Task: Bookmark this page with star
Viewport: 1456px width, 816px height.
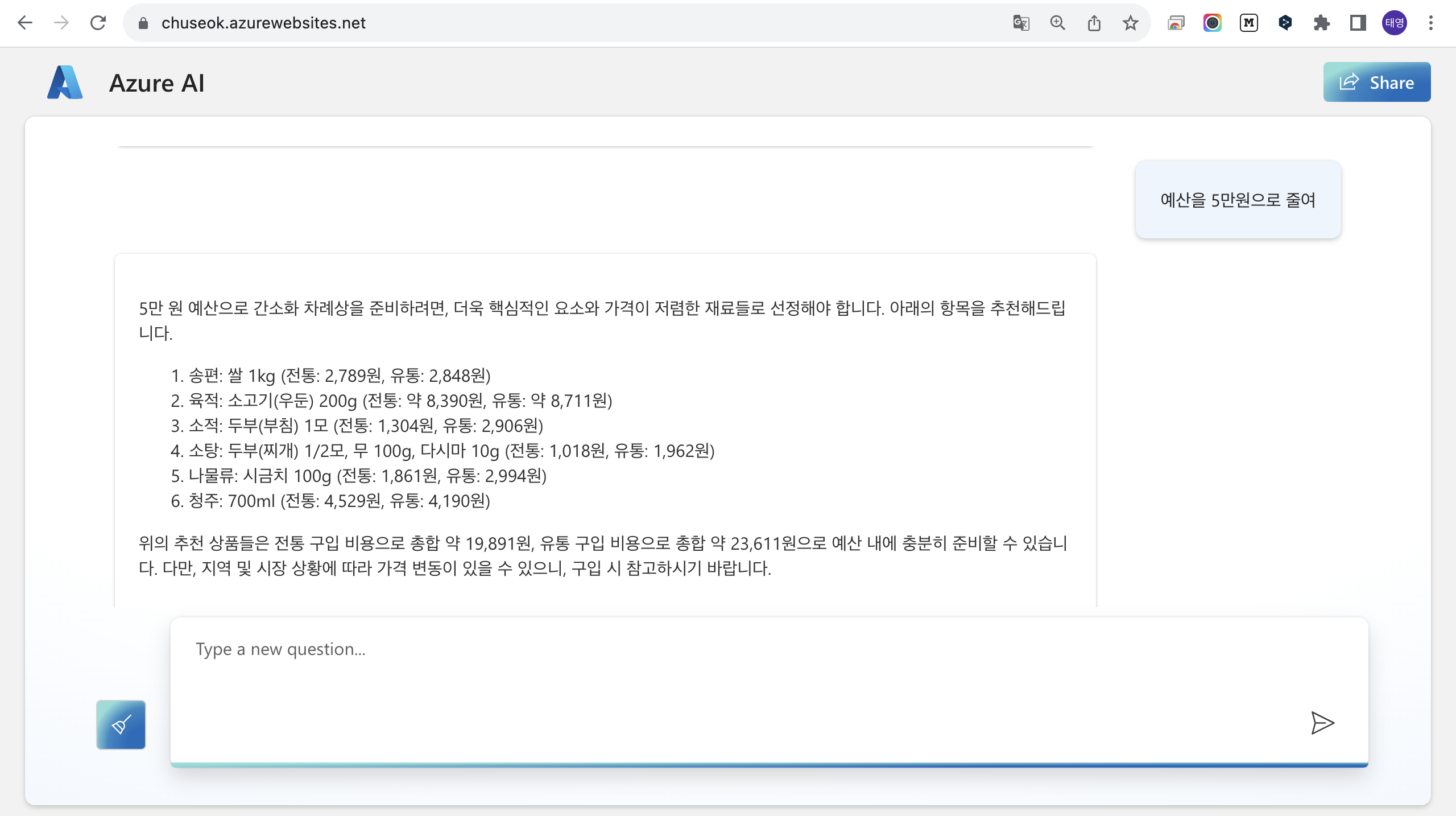Action: point(1130,23)
